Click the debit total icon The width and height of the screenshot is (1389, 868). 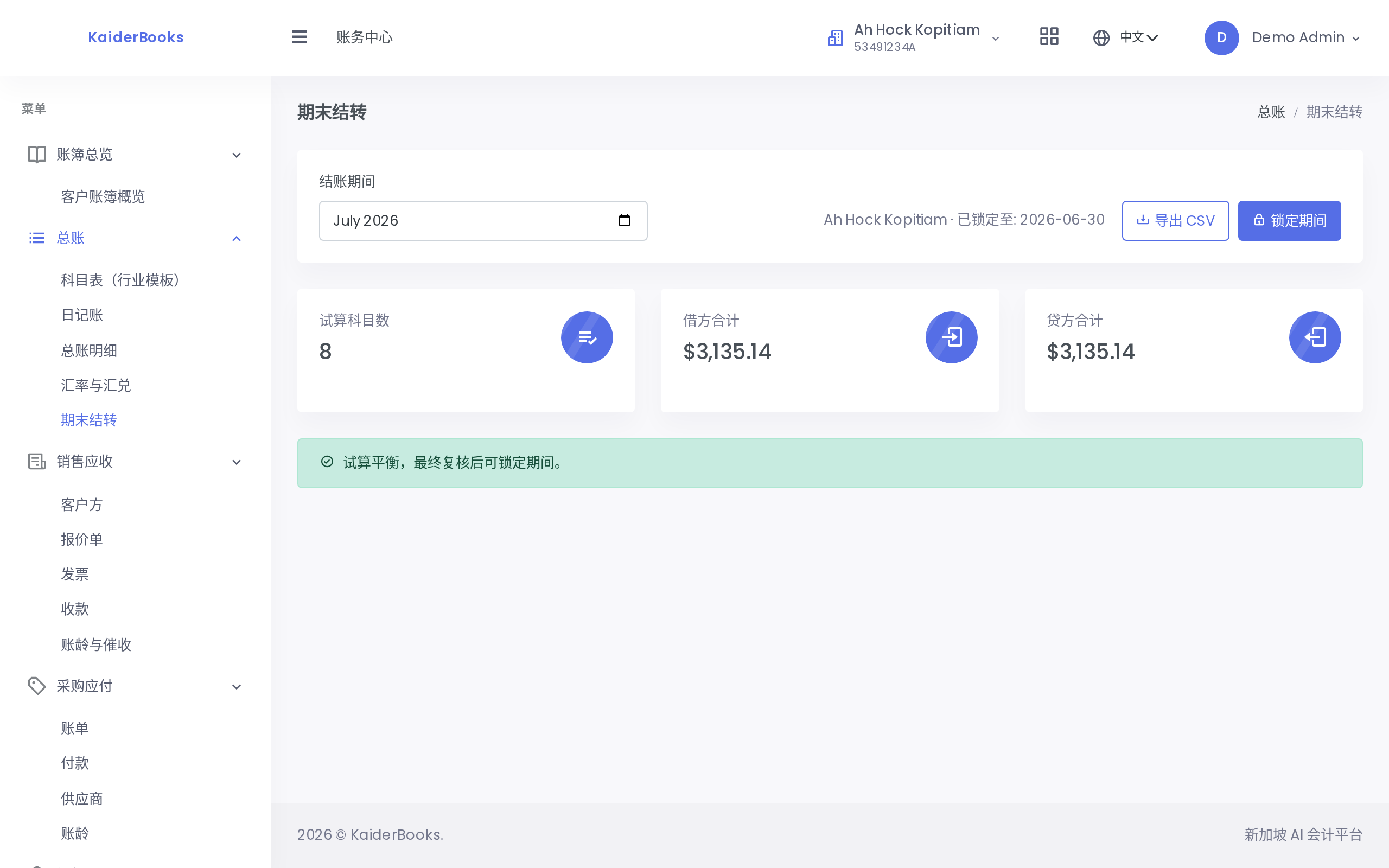click(x=951, y=337)
